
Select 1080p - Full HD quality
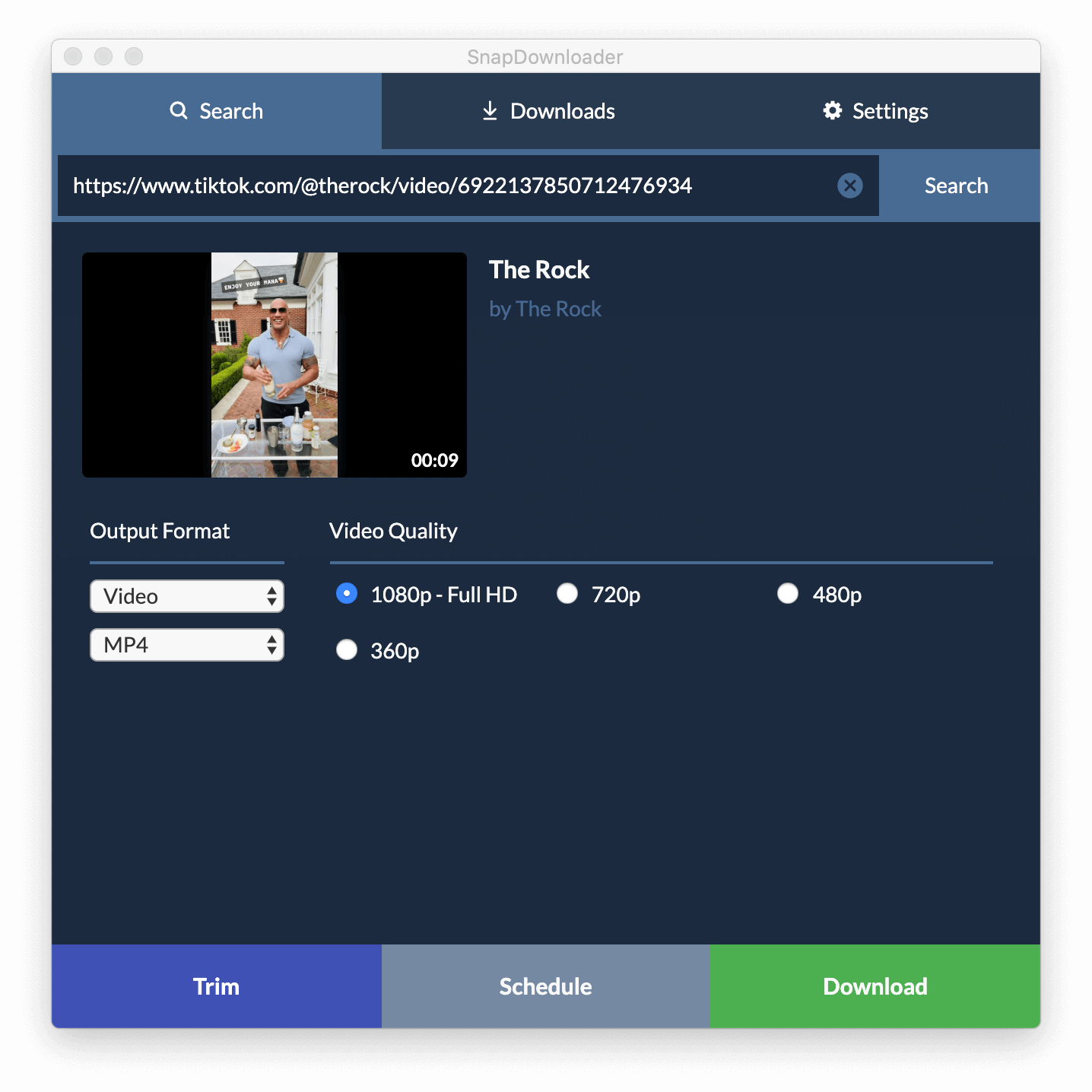coord(347,594)
